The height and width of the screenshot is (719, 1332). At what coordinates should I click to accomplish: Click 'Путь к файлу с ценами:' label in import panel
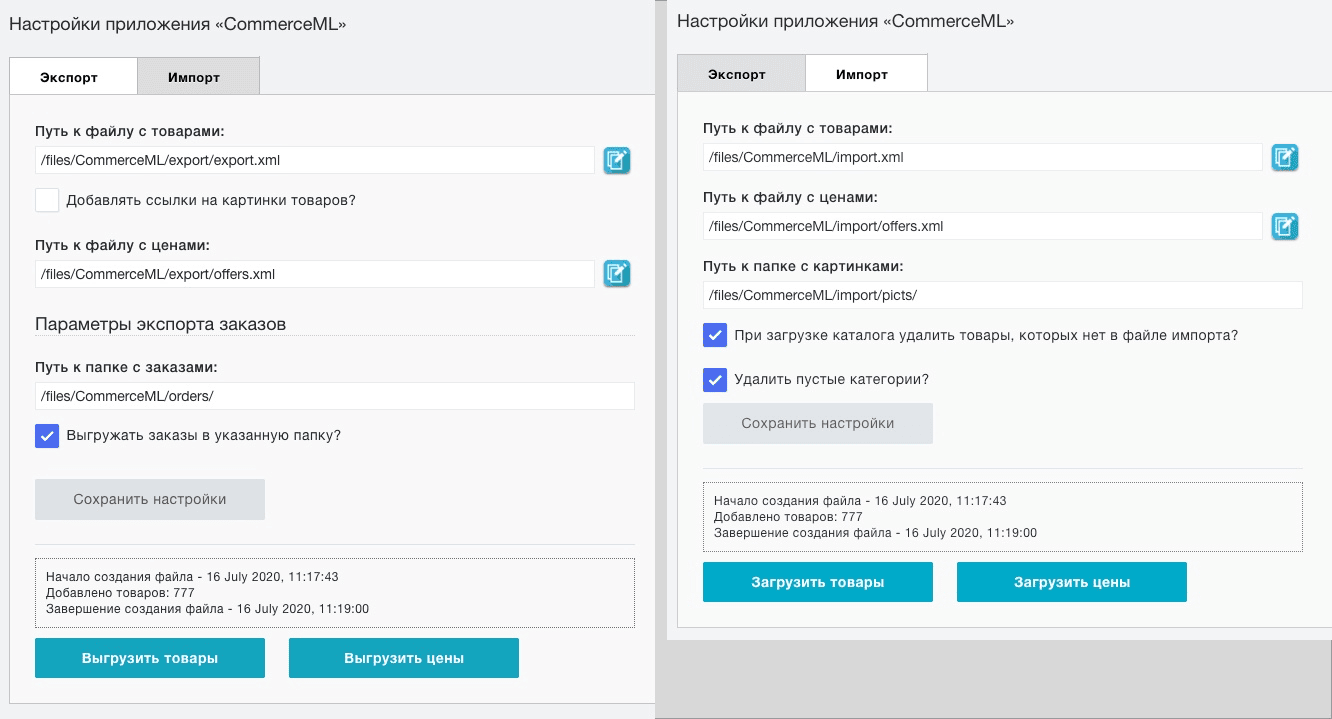coord(790,197)
